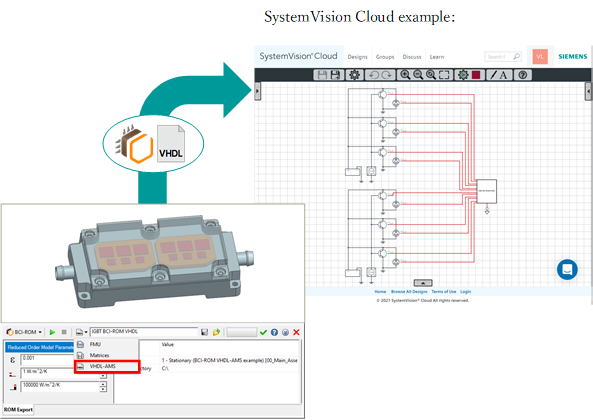Open Terms of Use link

pos(444,291)
